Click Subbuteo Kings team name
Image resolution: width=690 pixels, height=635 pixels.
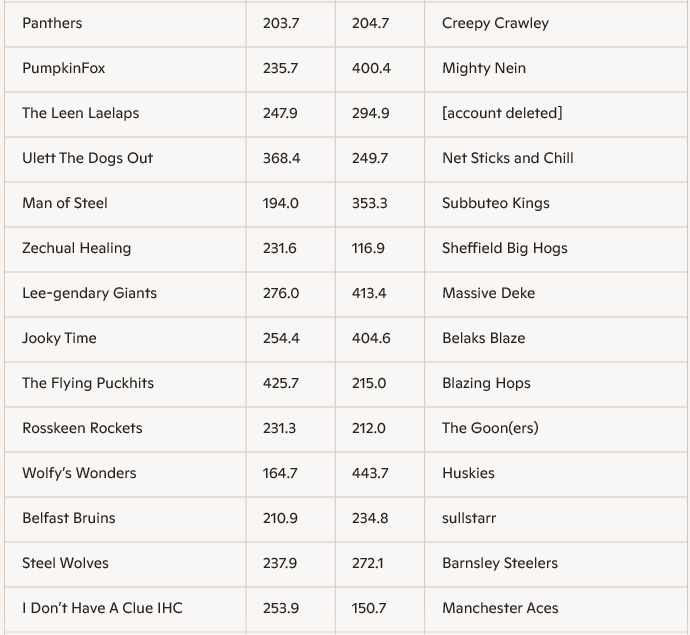click(x=496, y=203)
